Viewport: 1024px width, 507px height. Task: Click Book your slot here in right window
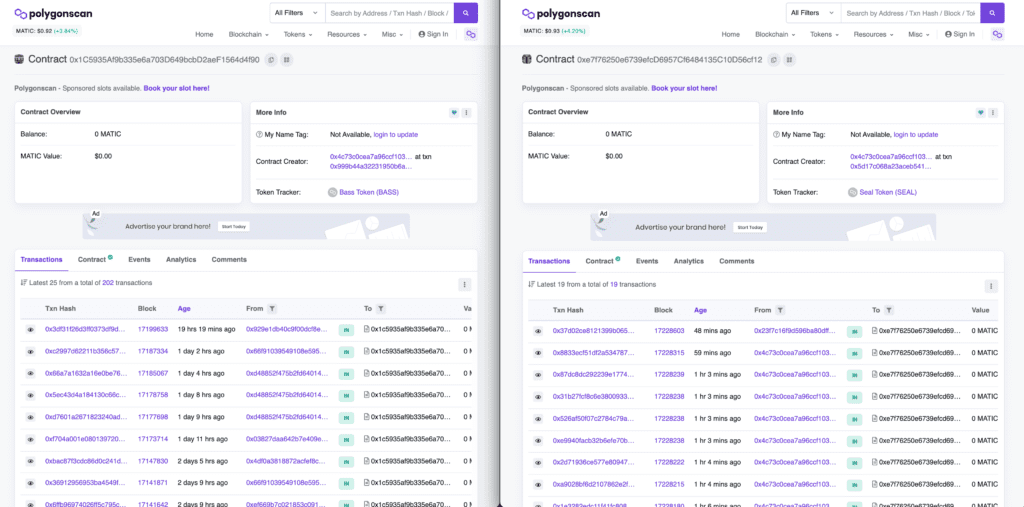tap(684, 88)
